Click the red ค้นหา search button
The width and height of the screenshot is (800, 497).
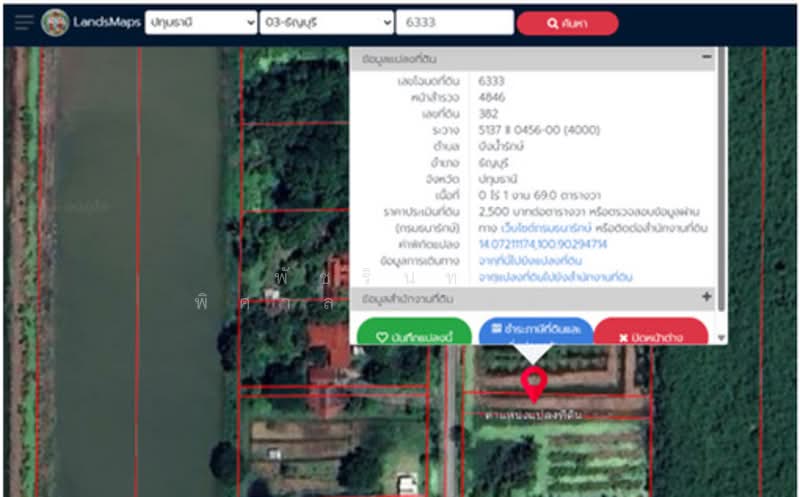(567, 23)
